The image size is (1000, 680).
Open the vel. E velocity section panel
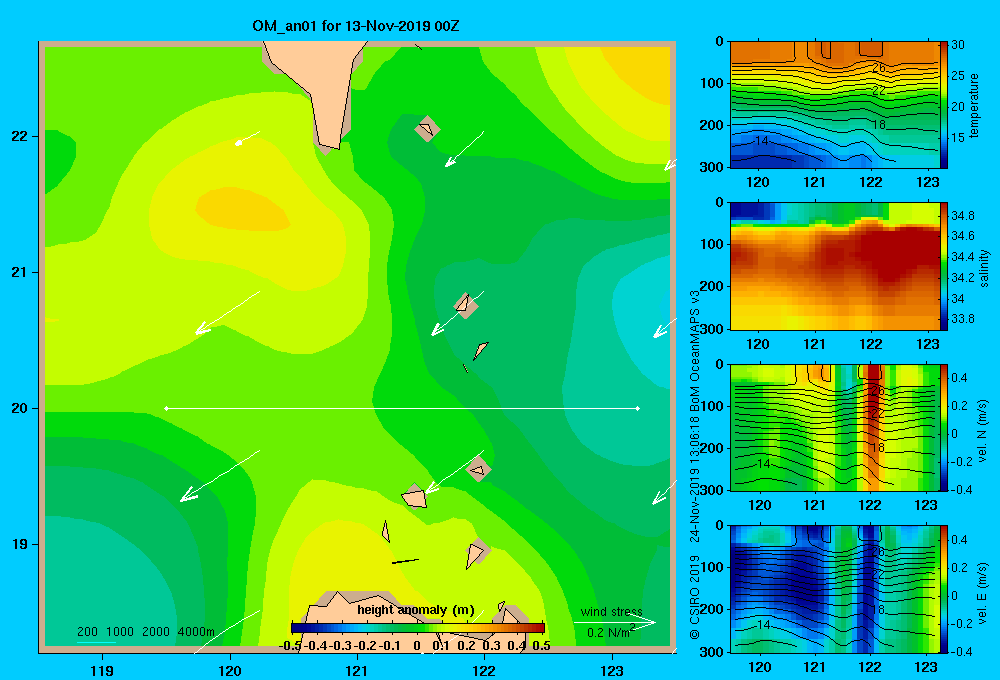[834, 589]
